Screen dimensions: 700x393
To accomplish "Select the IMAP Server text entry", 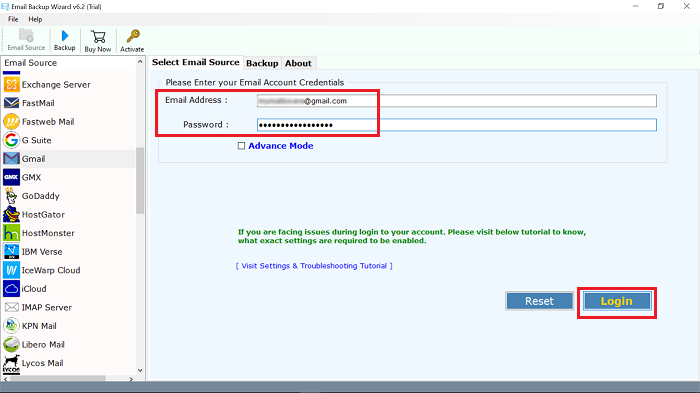I will (x=47, y=308).
